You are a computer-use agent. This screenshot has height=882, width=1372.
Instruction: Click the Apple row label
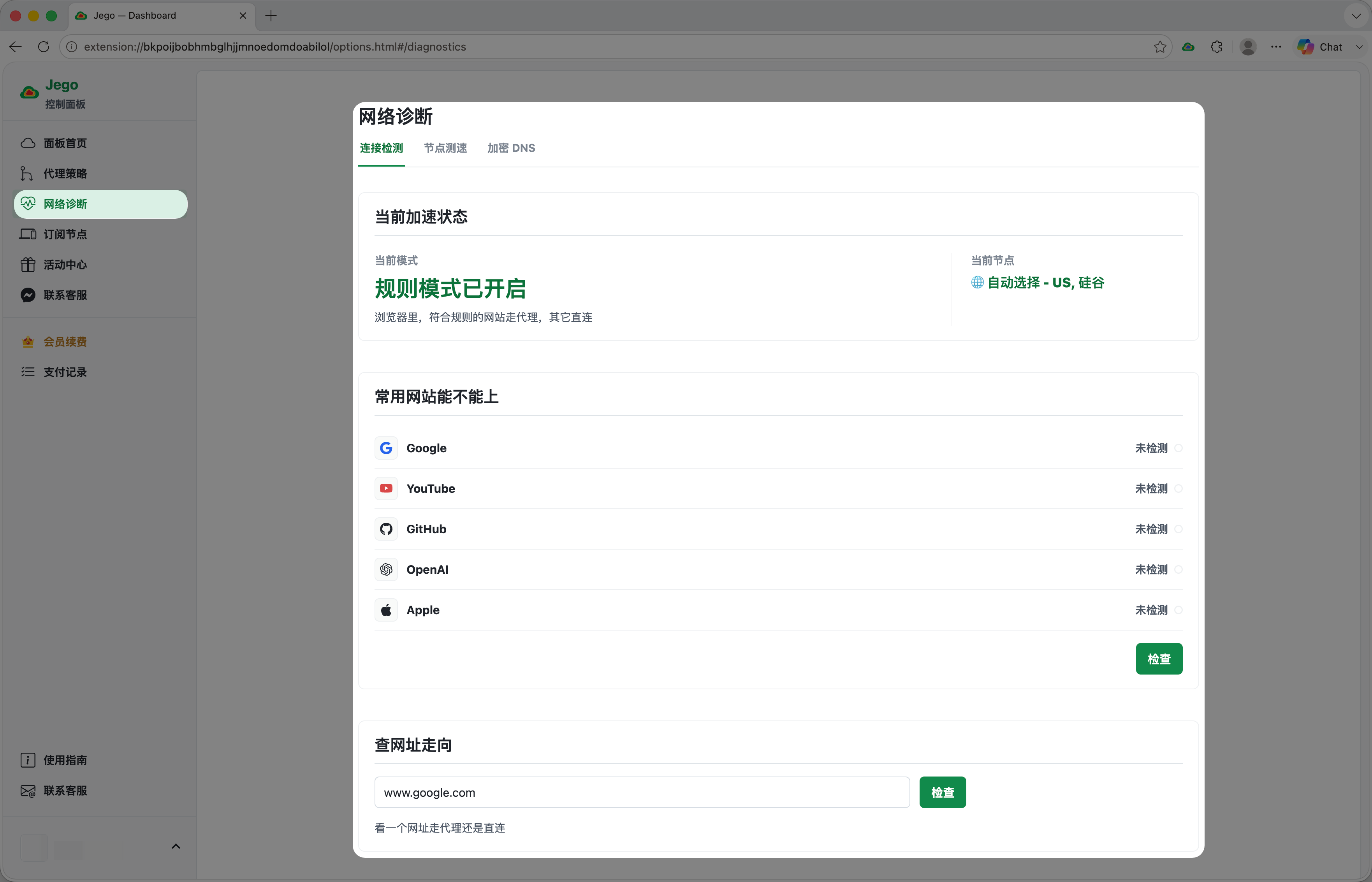423,610
